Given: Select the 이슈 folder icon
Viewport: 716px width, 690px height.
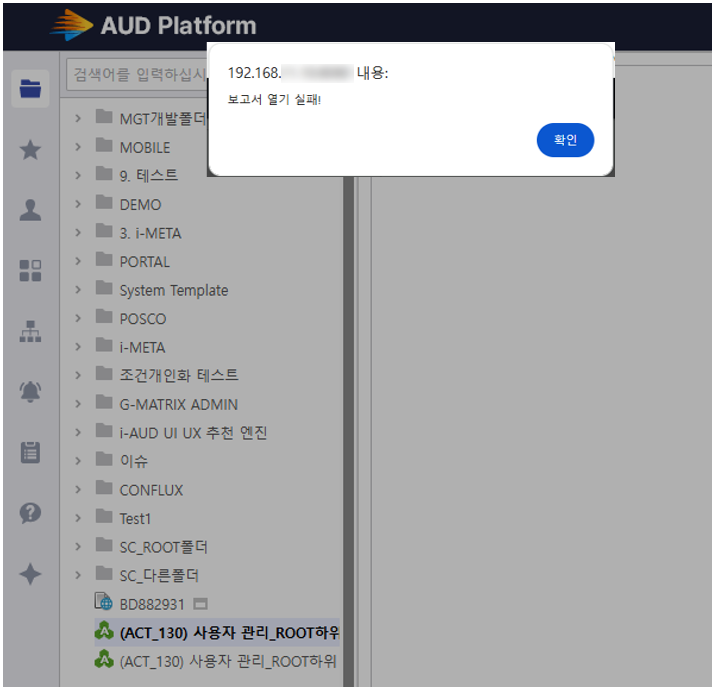Looking at the screenshot, I should (x=104, y=459).
